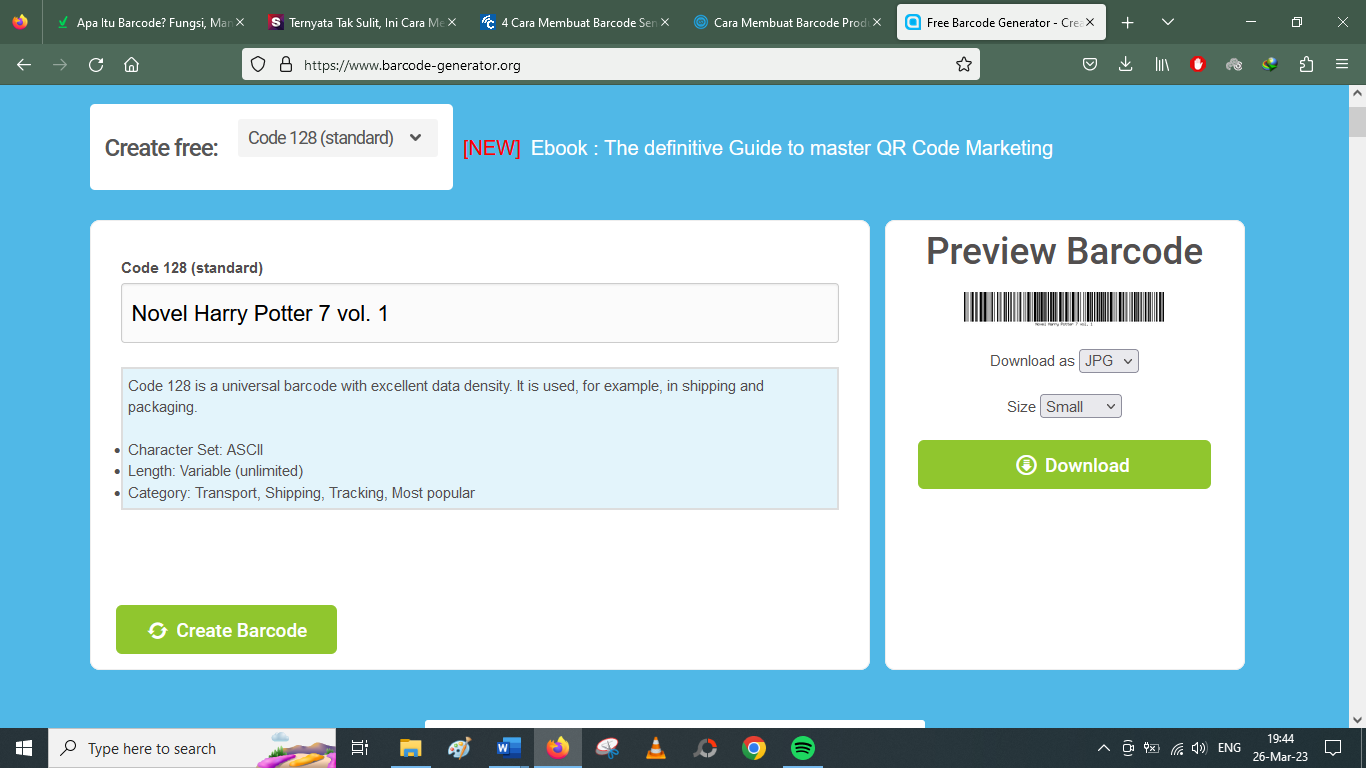
Task: Open Task View in the taskbar
Action: tap(360, 748)
